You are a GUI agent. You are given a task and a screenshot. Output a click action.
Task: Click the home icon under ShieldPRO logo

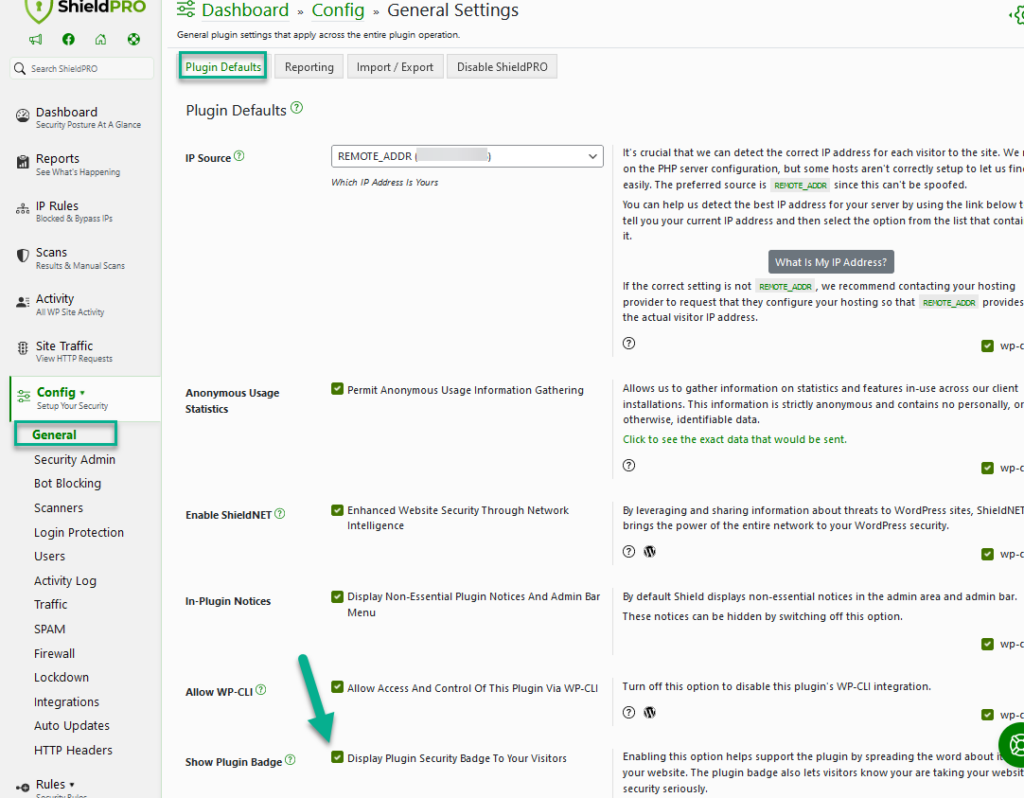[x=100, y=40]
